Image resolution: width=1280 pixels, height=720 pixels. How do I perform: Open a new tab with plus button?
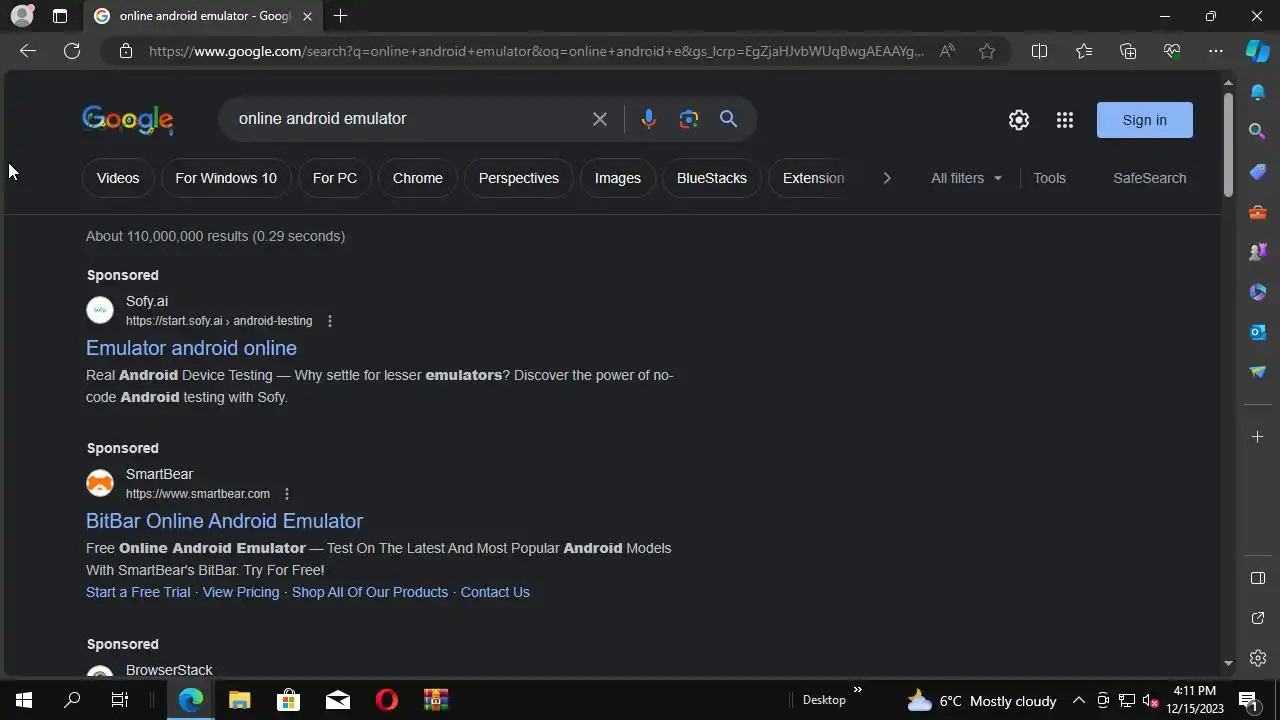pos(340,16)
